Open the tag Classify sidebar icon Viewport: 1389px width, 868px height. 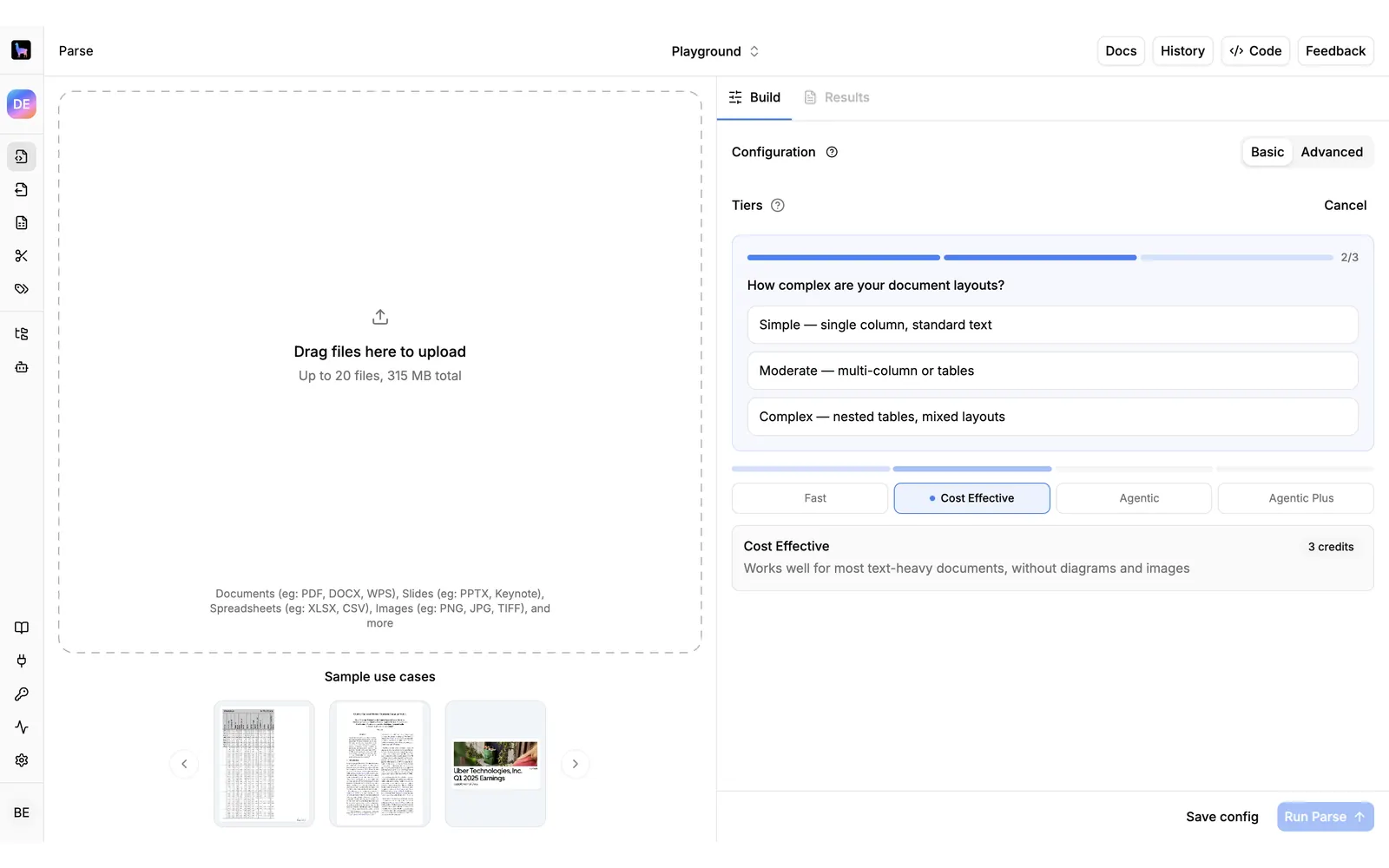point(22,289)
